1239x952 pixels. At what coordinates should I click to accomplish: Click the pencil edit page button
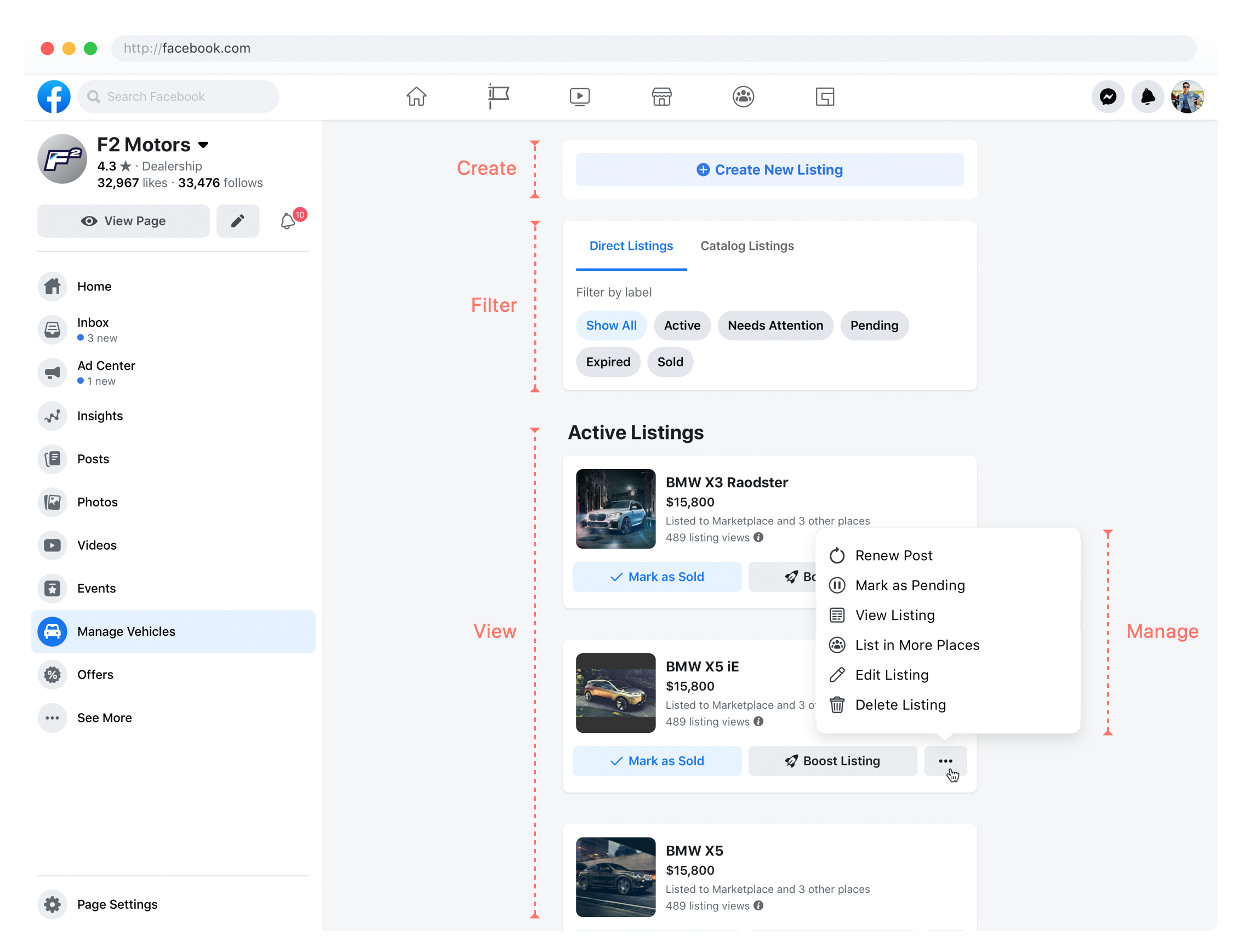(x=237, y=221)
